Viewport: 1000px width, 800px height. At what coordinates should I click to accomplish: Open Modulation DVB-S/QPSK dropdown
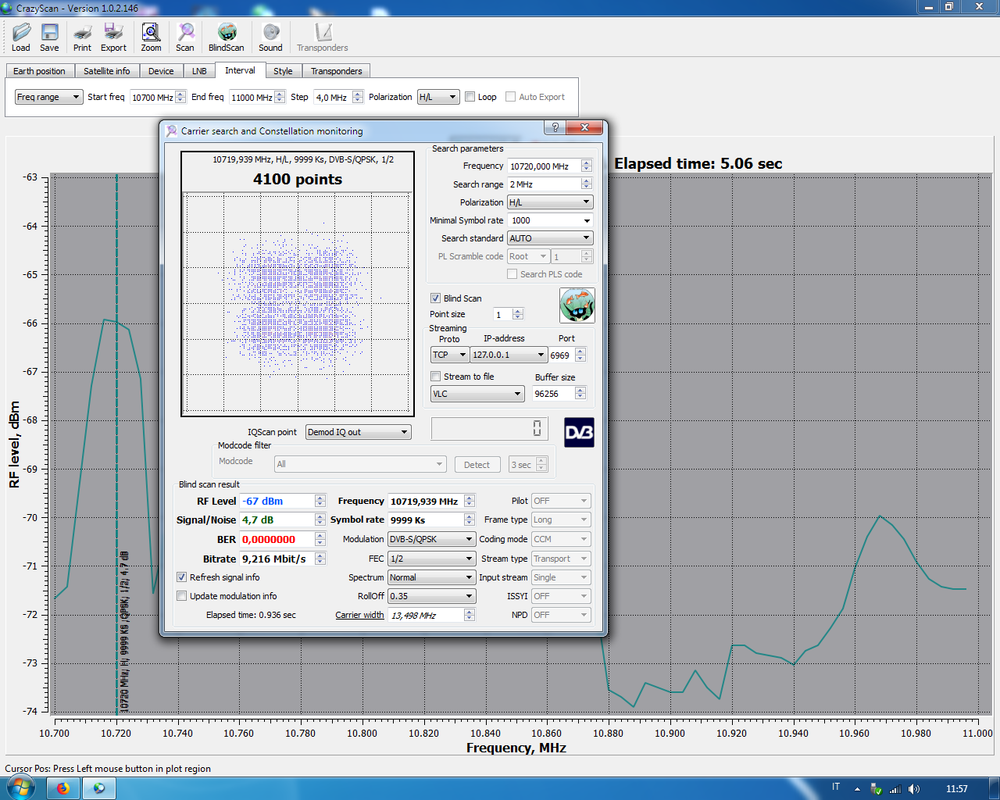(432, 539)
